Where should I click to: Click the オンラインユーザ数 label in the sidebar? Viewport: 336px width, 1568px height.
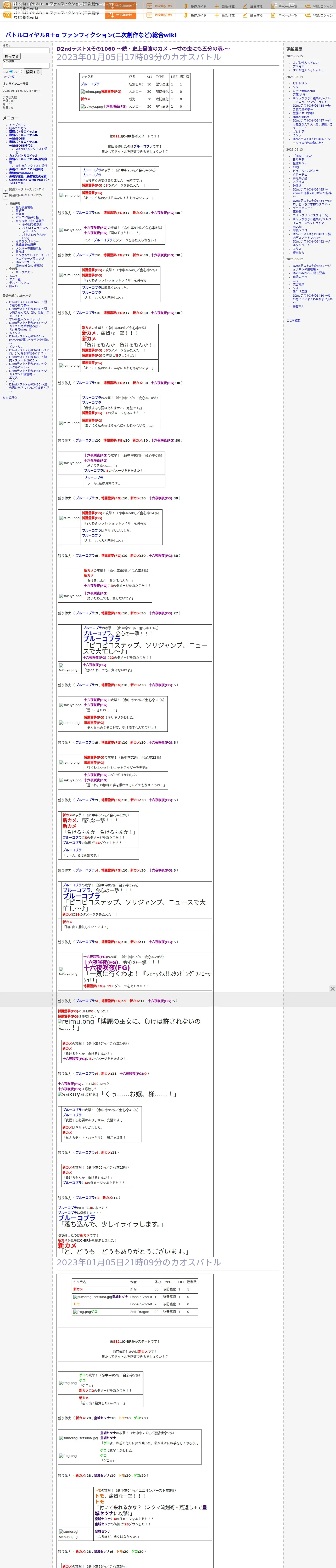(15, 84)
